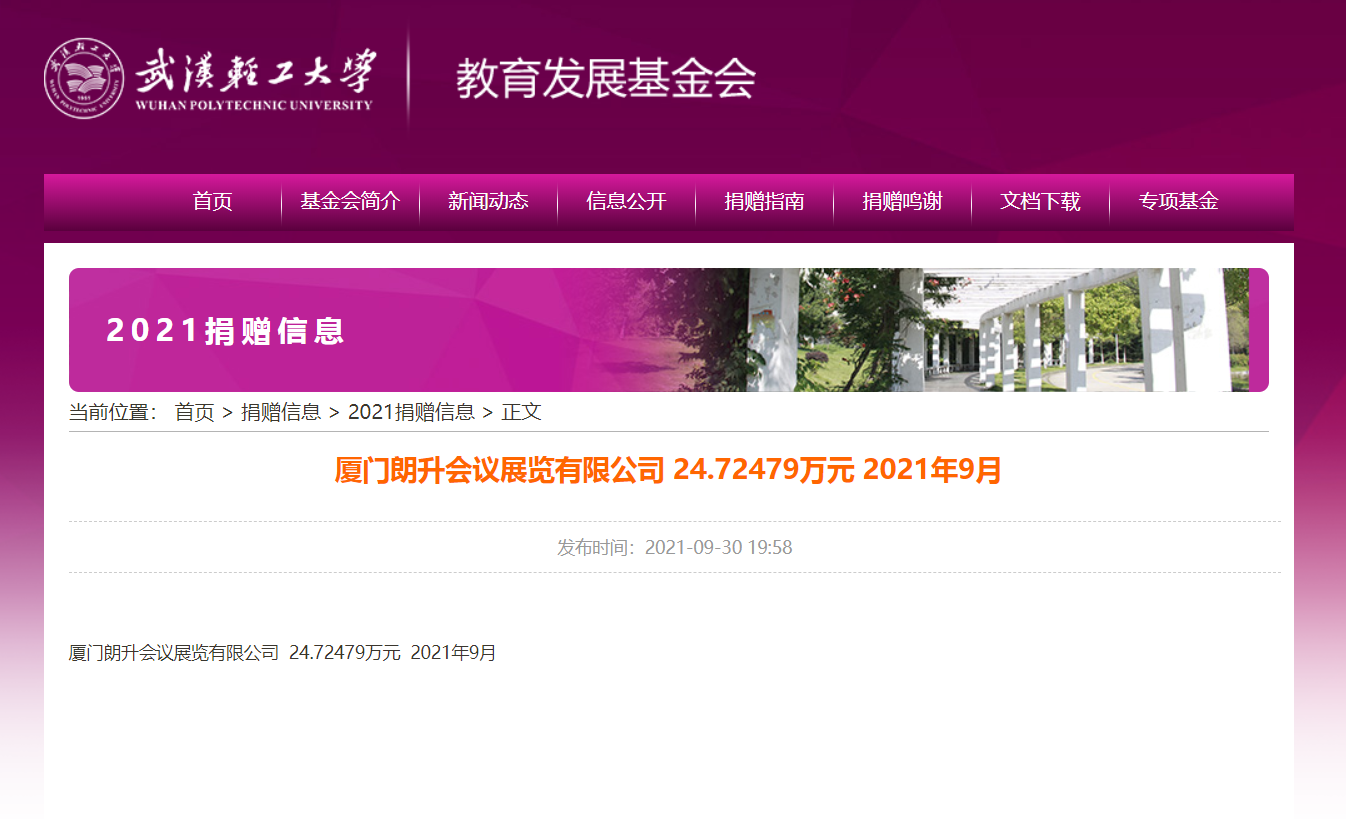Go to 新闻动态 in the navigation bar
This screenshot has width=1346, height=839.
(488, 201)
